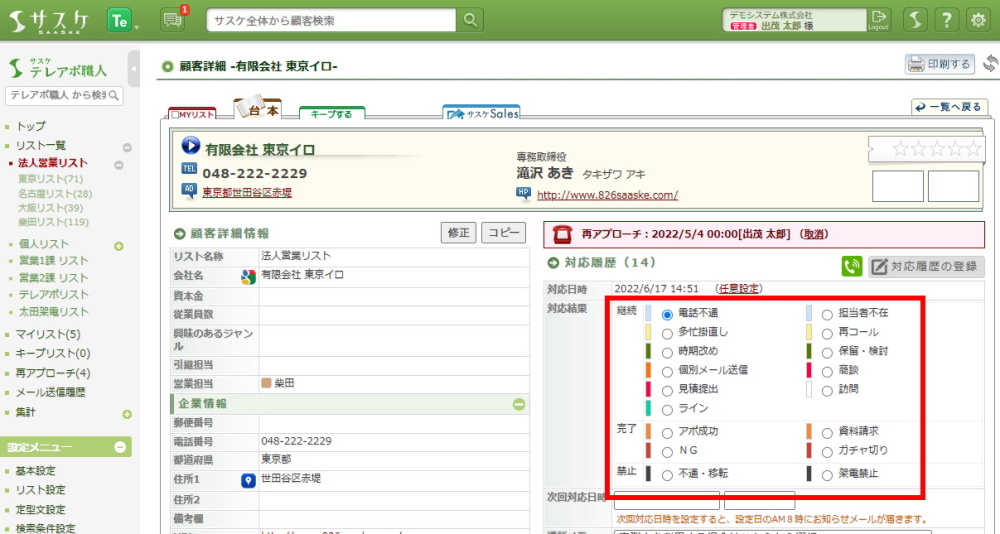Select the 架電禁止 radio button

[827, 475]
